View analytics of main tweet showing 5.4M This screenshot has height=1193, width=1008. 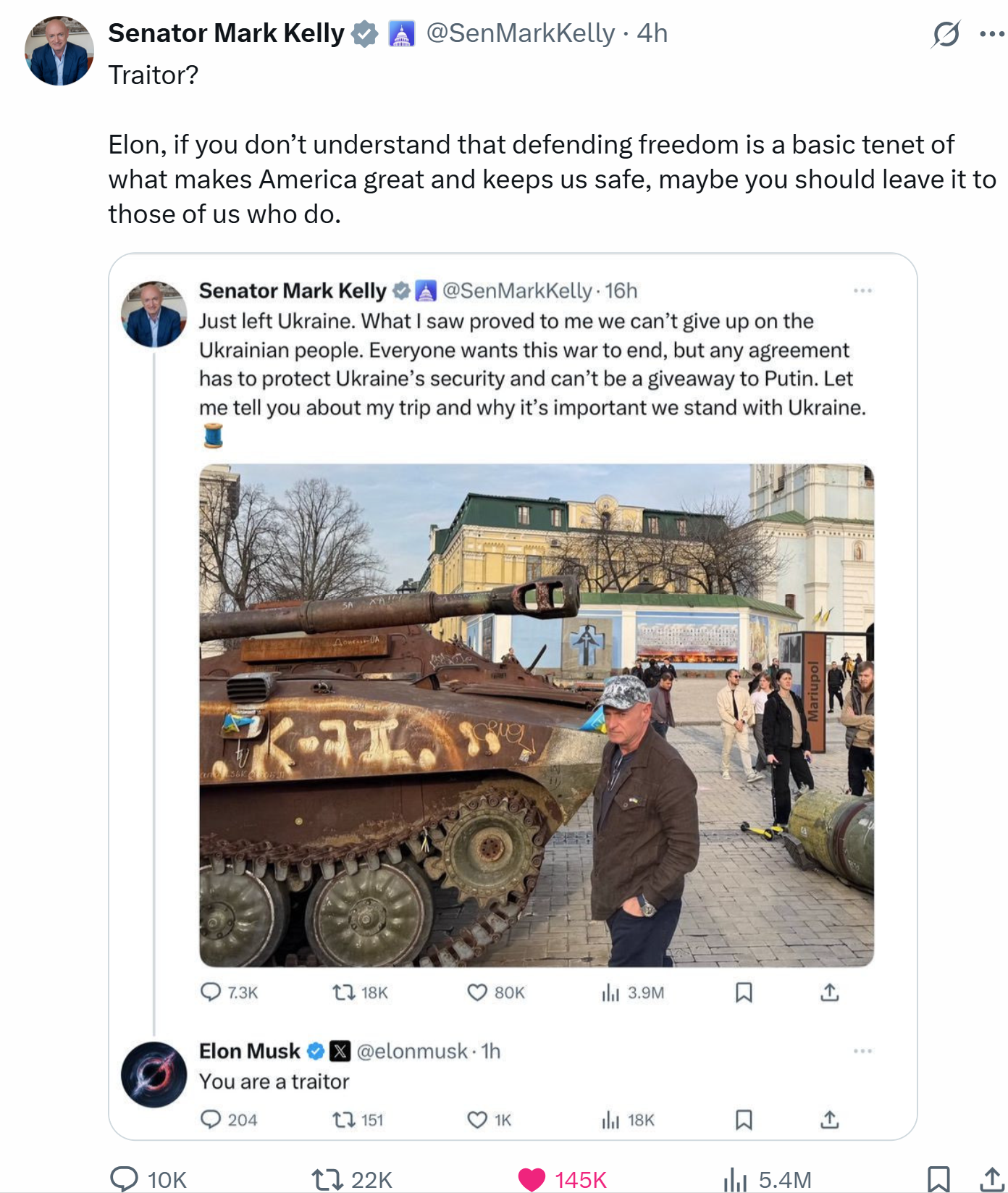click(x=735, y=1179)
